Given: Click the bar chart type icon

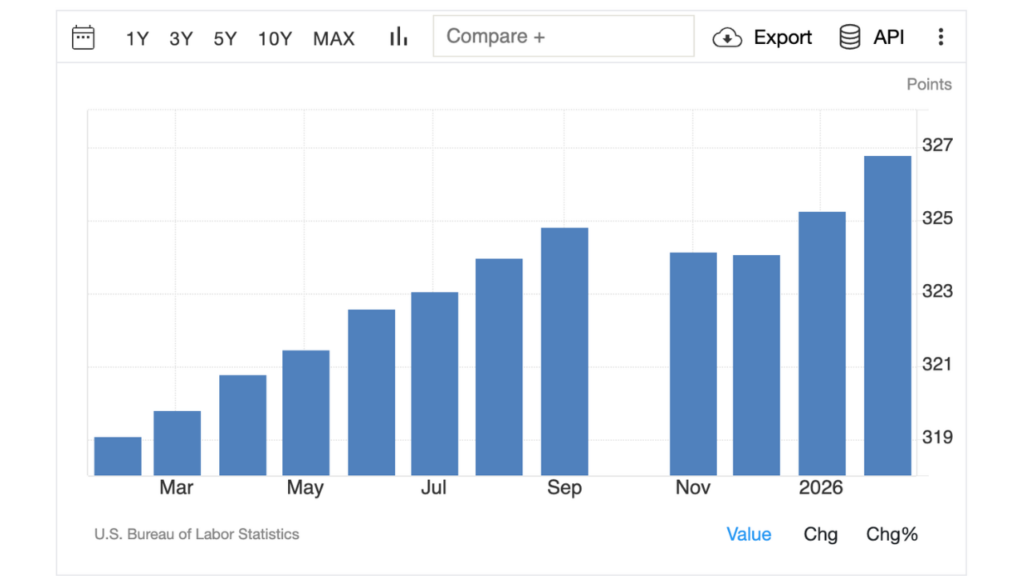Looking at the screenshot, I should (398, 36).
